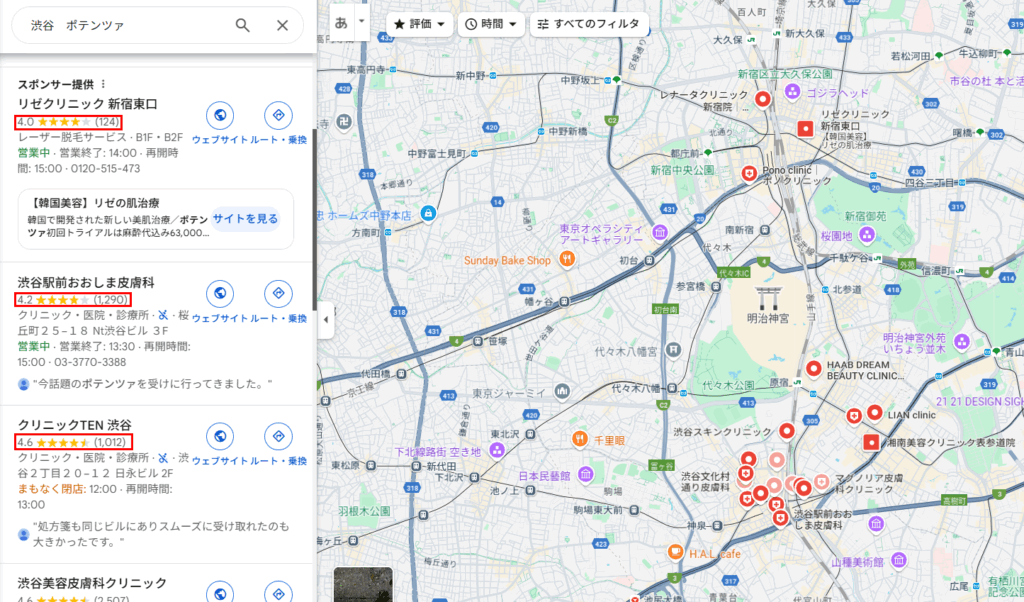This screenshot has width=1024, height=602.
Task: Click the 東京ジャーミイ marker
Action: (x=562, y=392)
